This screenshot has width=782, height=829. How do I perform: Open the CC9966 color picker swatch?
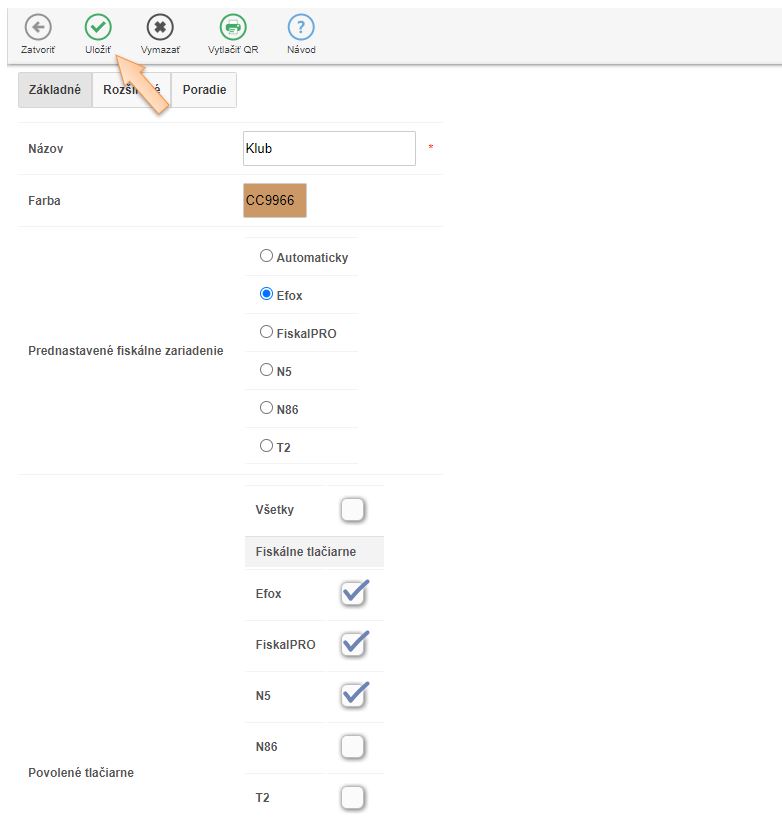(x=275, y=200)
